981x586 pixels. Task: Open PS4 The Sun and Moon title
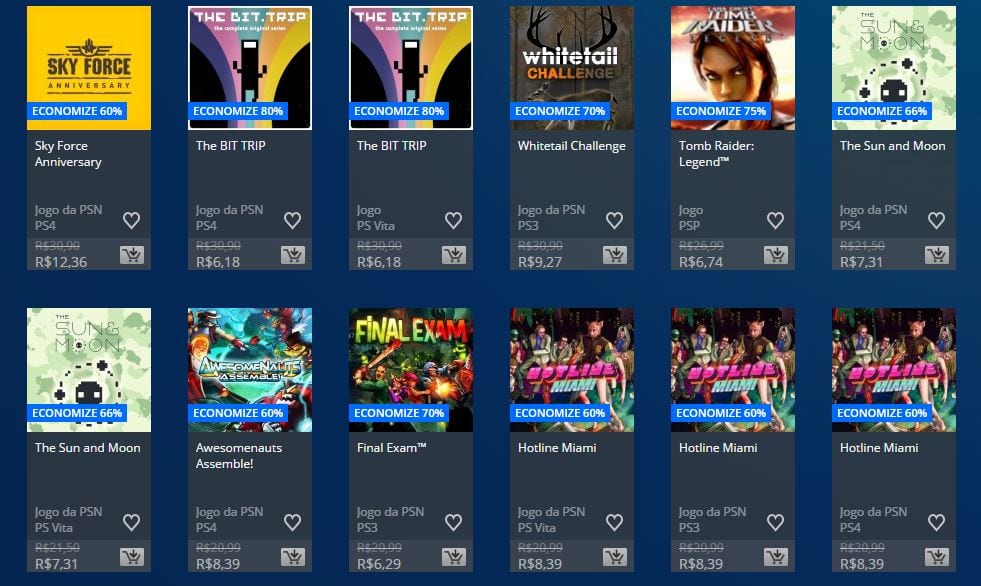pos(892,146)
